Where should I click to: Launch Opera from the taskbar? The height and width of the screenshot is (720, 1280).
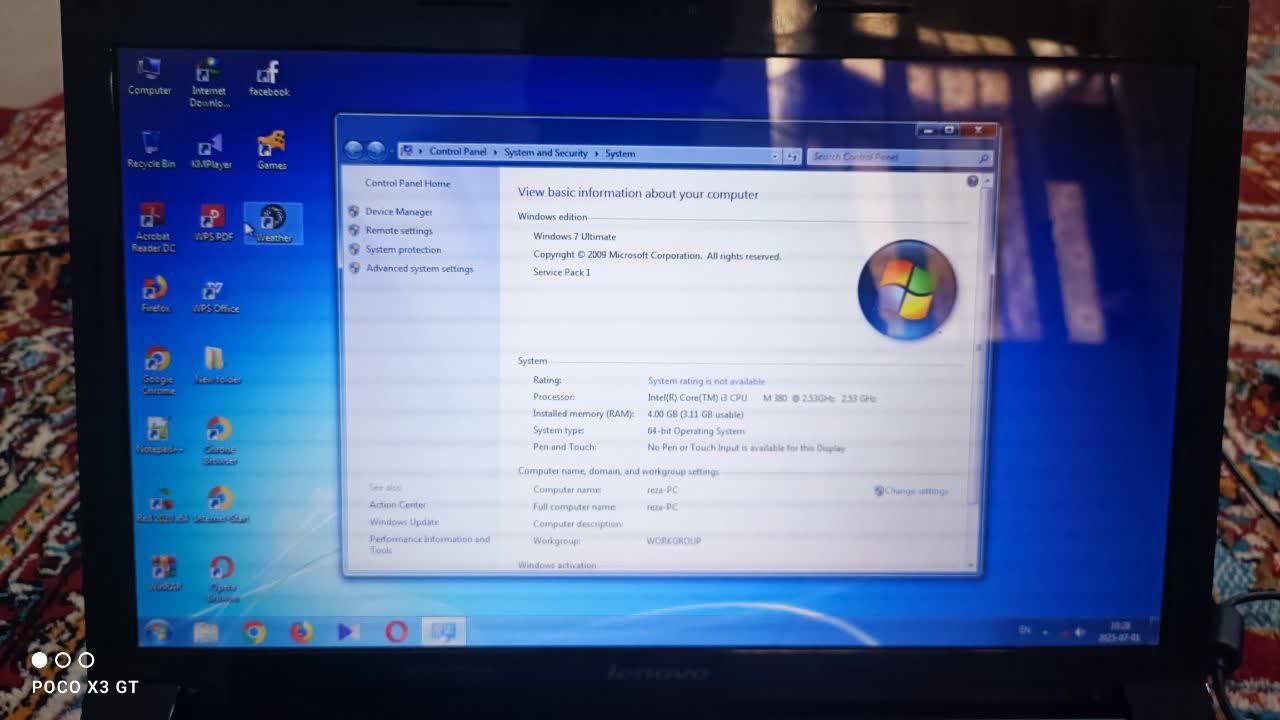[396, 632]
